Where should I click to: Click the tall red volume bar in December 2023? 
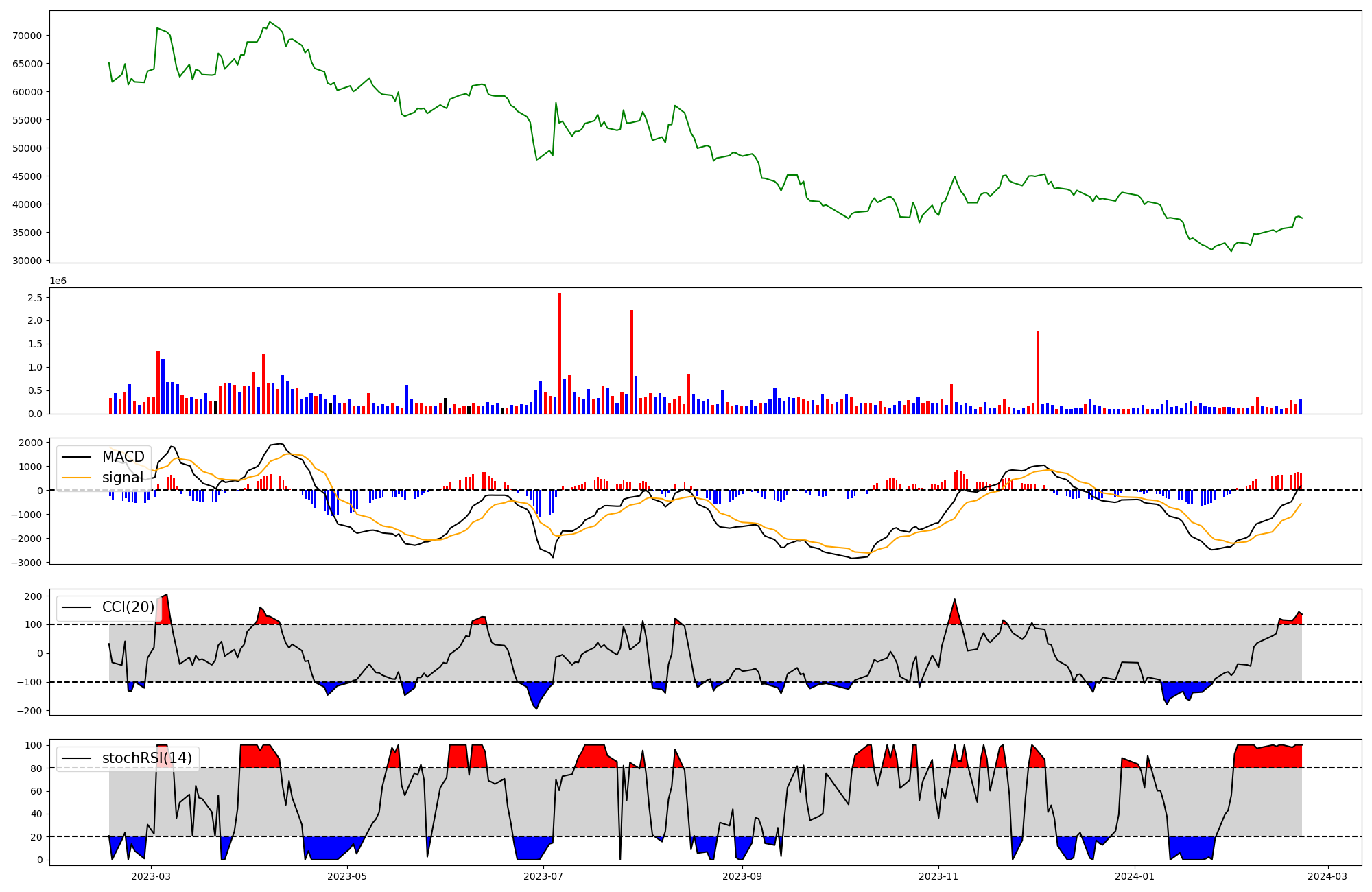point(1038,373)
